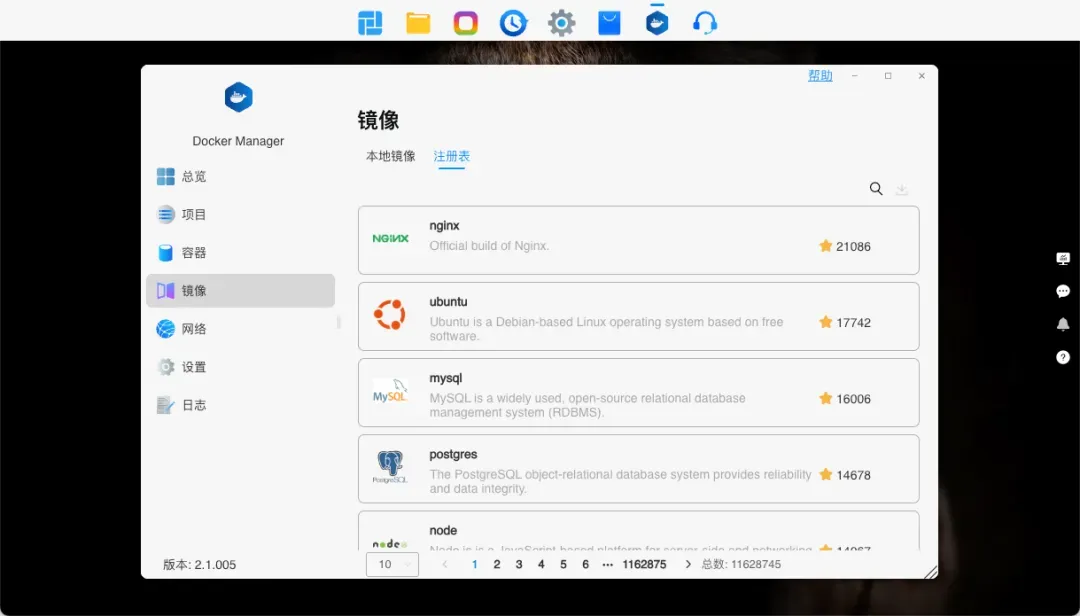Select the nginx image entry
The image size is (1080, 616).
(638, 240)
